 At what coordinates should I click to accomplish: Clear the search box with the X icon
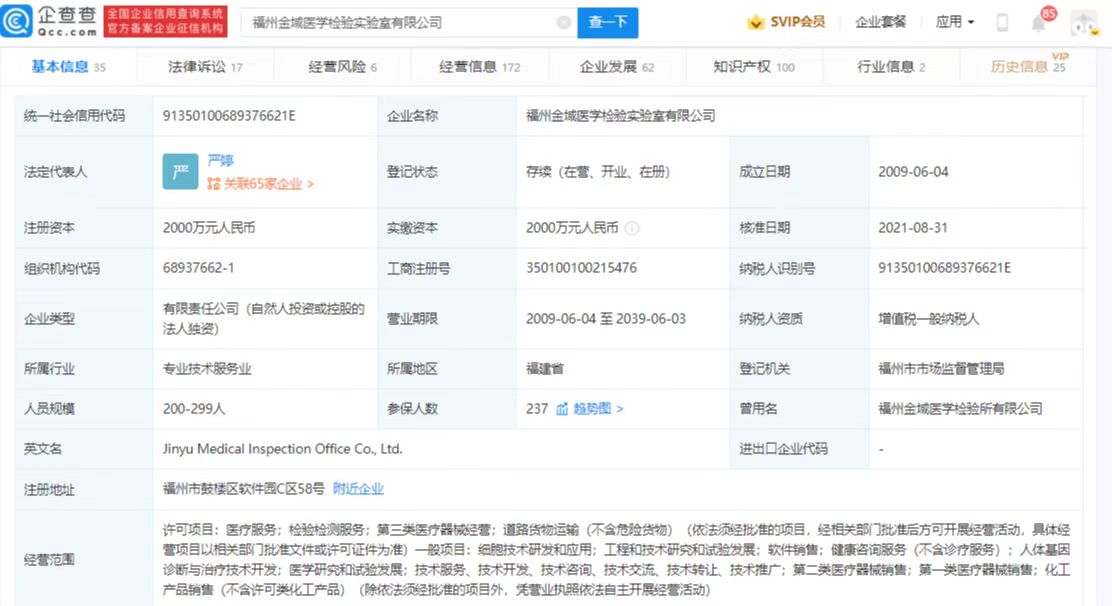click(x=564, y=23)
